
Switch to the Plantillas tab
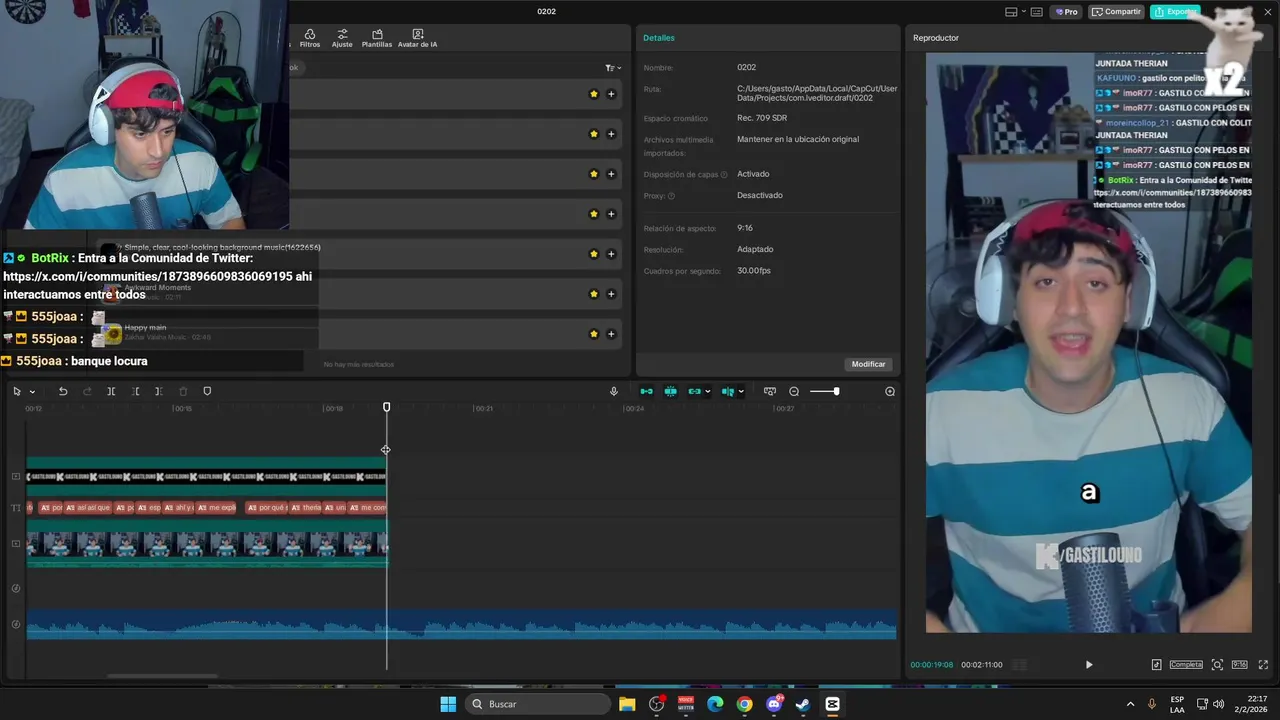377,38
